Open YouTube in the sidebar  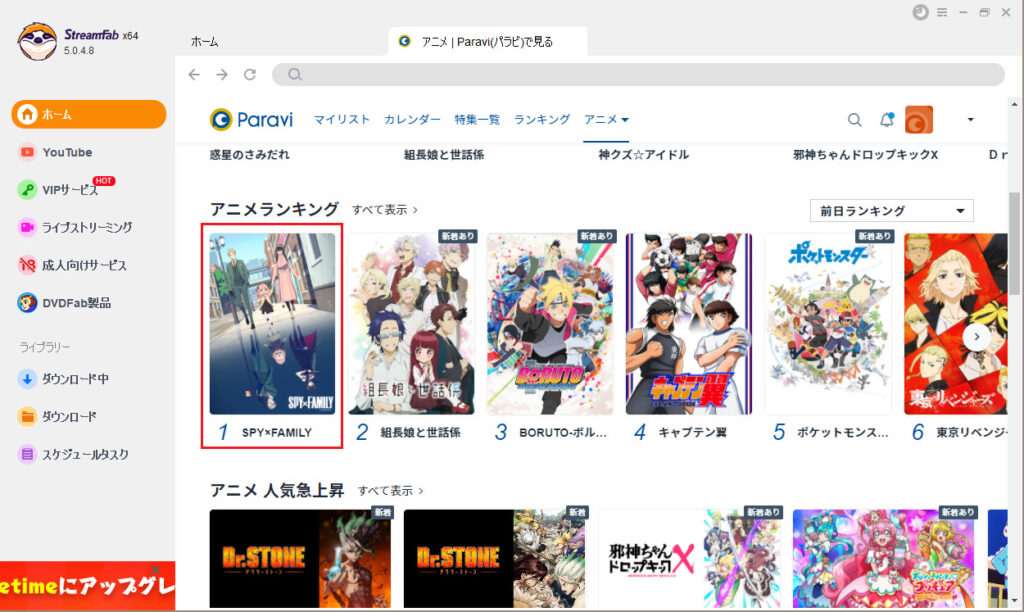tap(67, 152)
